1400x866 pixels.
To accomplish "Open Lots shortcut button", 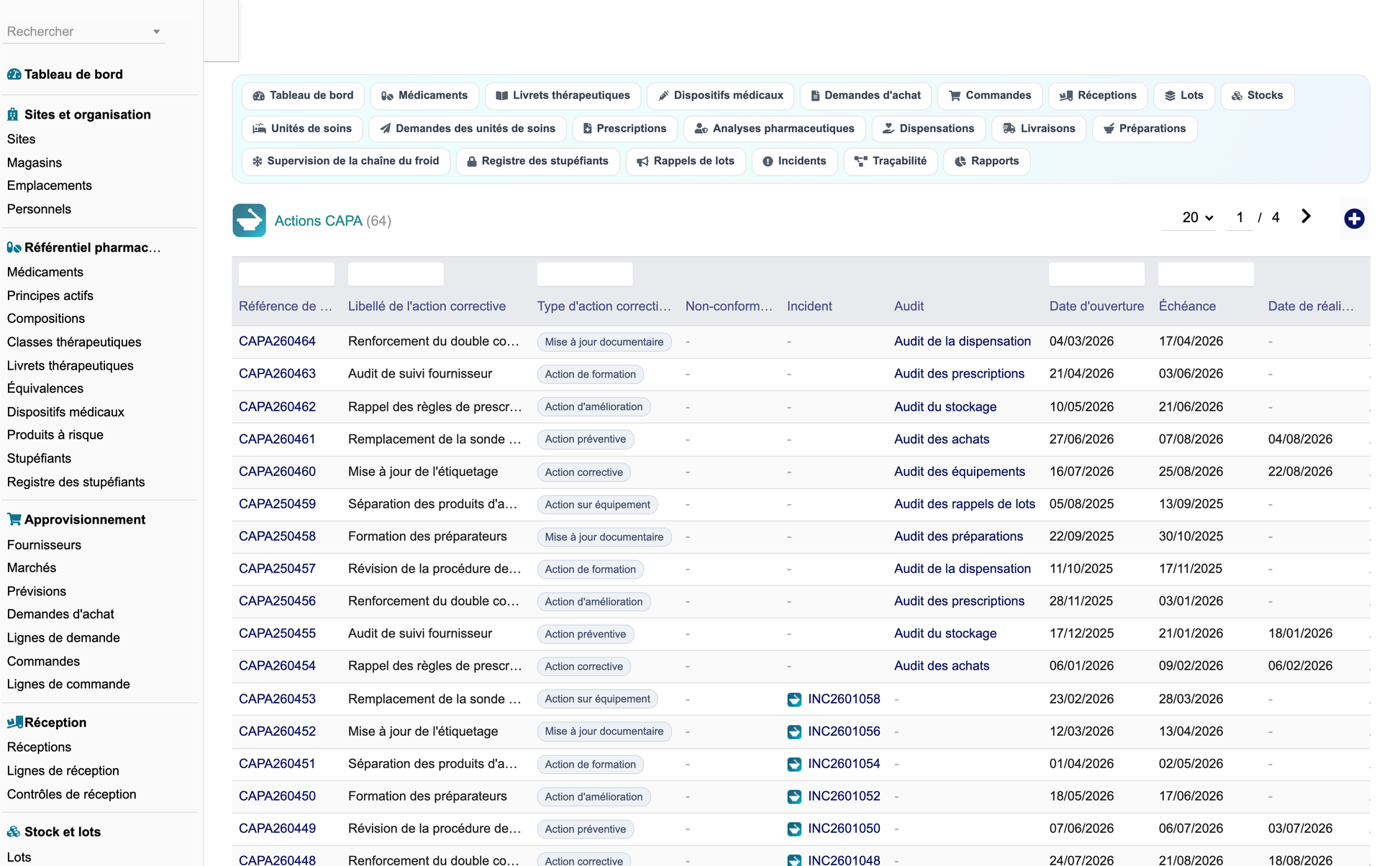I will pyautogui.click(x=1184, y=96).
